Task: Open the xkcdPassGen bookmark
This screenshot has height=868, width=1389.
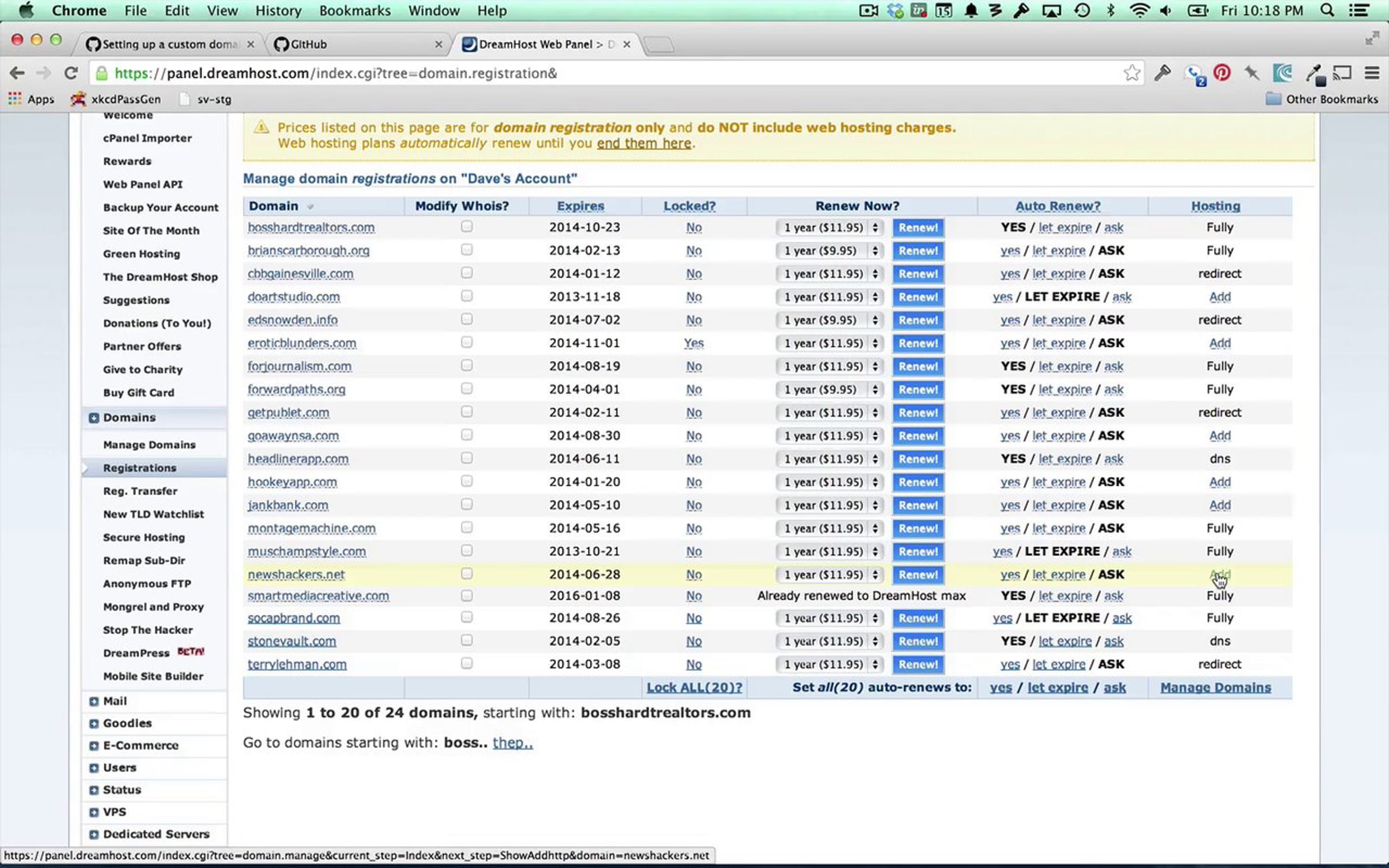Action: [116, 99]
